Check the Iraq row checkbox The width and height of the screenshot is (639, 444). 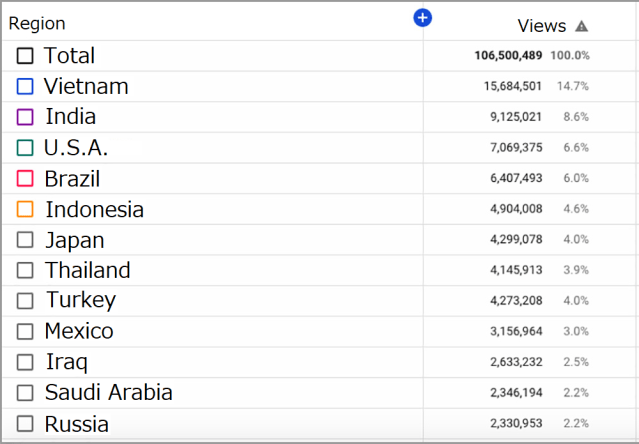[25, 362]
